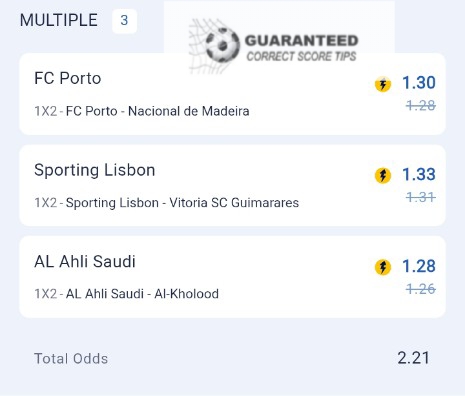Select the Sporting Lisbon selection title
The width and height of the screenshot is (465, 396).
pyautogui.click(x=95, y=170)
